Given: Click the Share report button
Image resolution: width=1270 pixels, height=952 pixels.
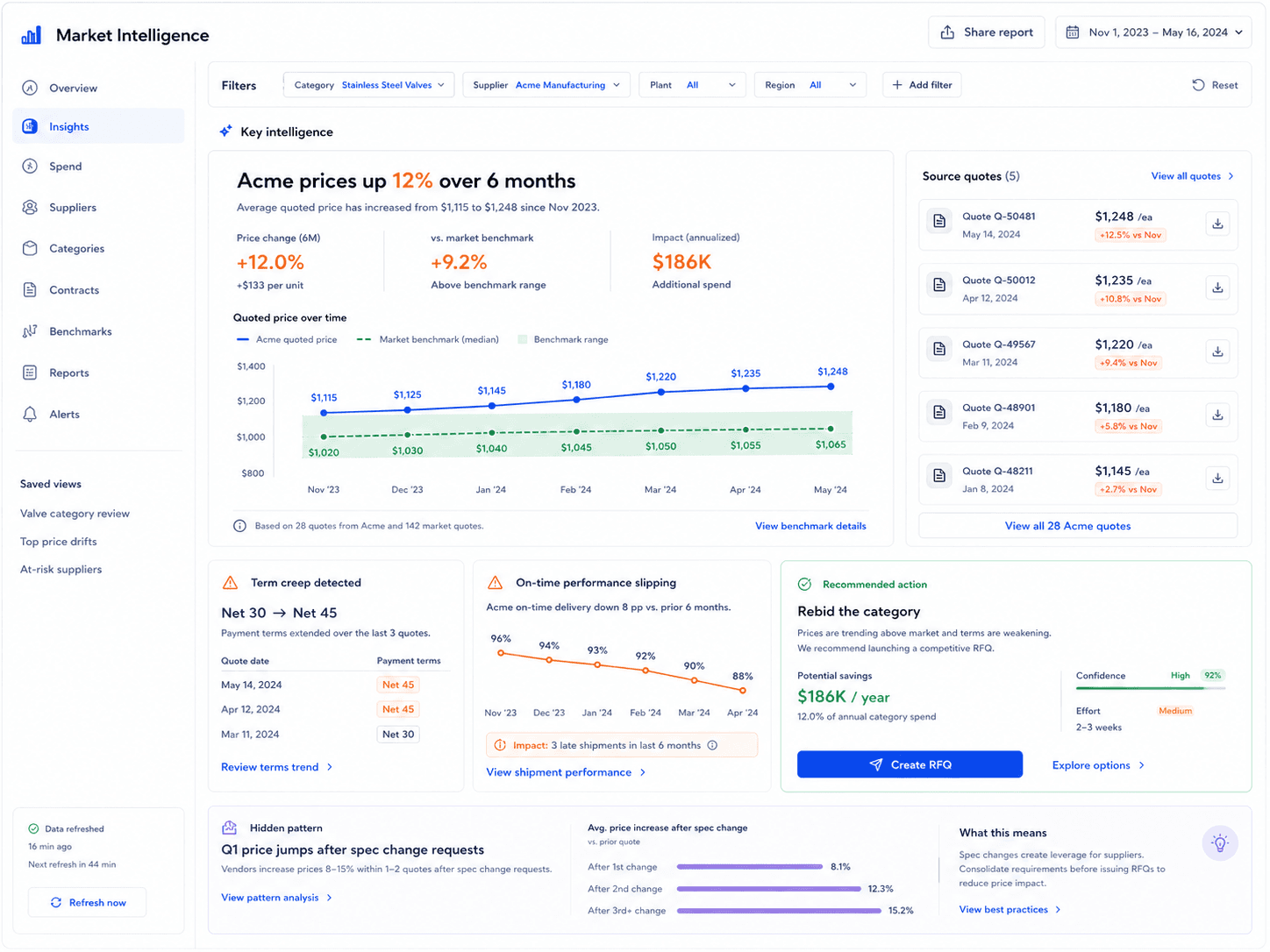Looking at the screenshot, I should click(x=987, y=32).
